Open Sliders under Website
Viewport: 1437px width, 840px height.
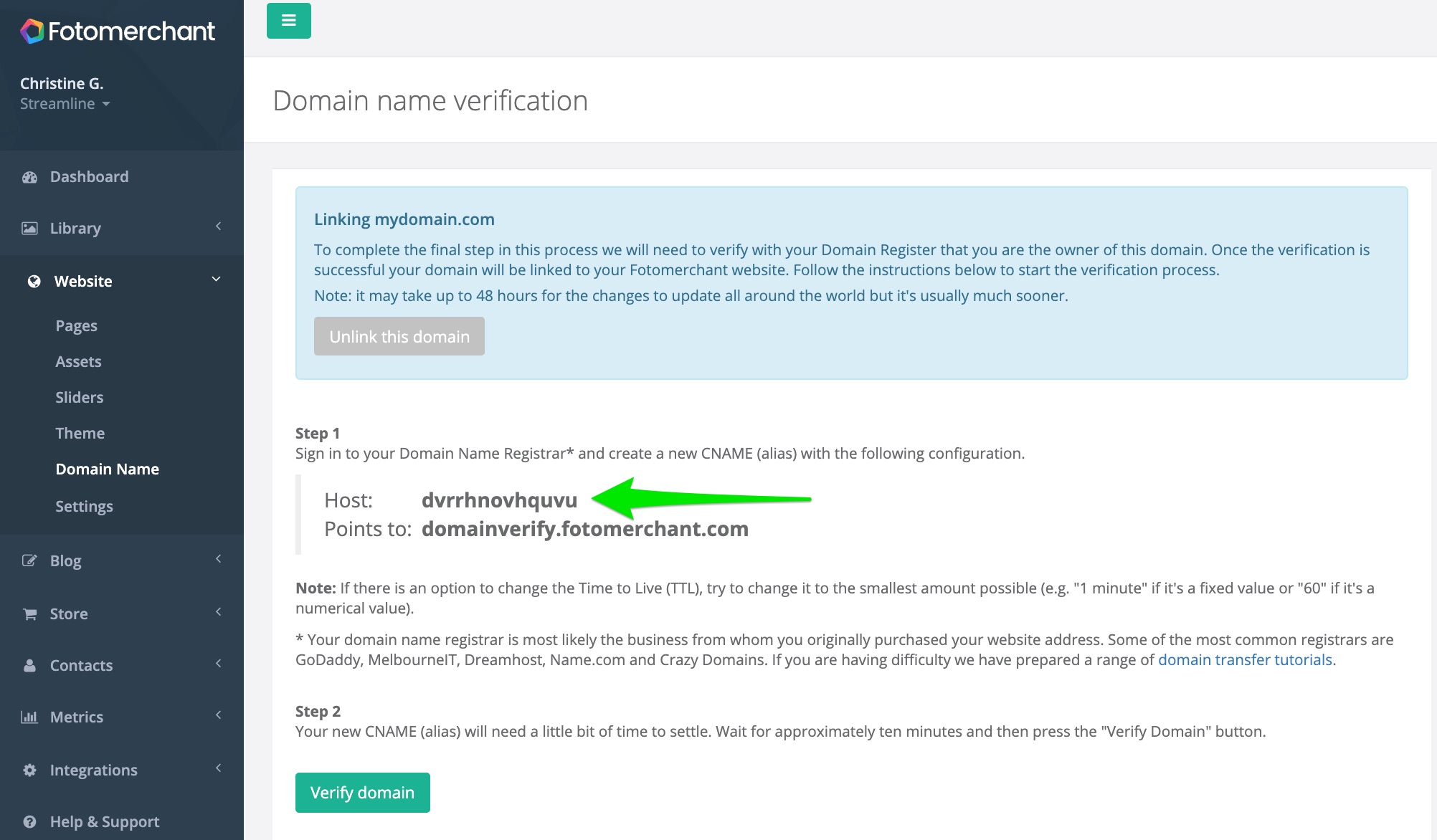click(80, 398)
